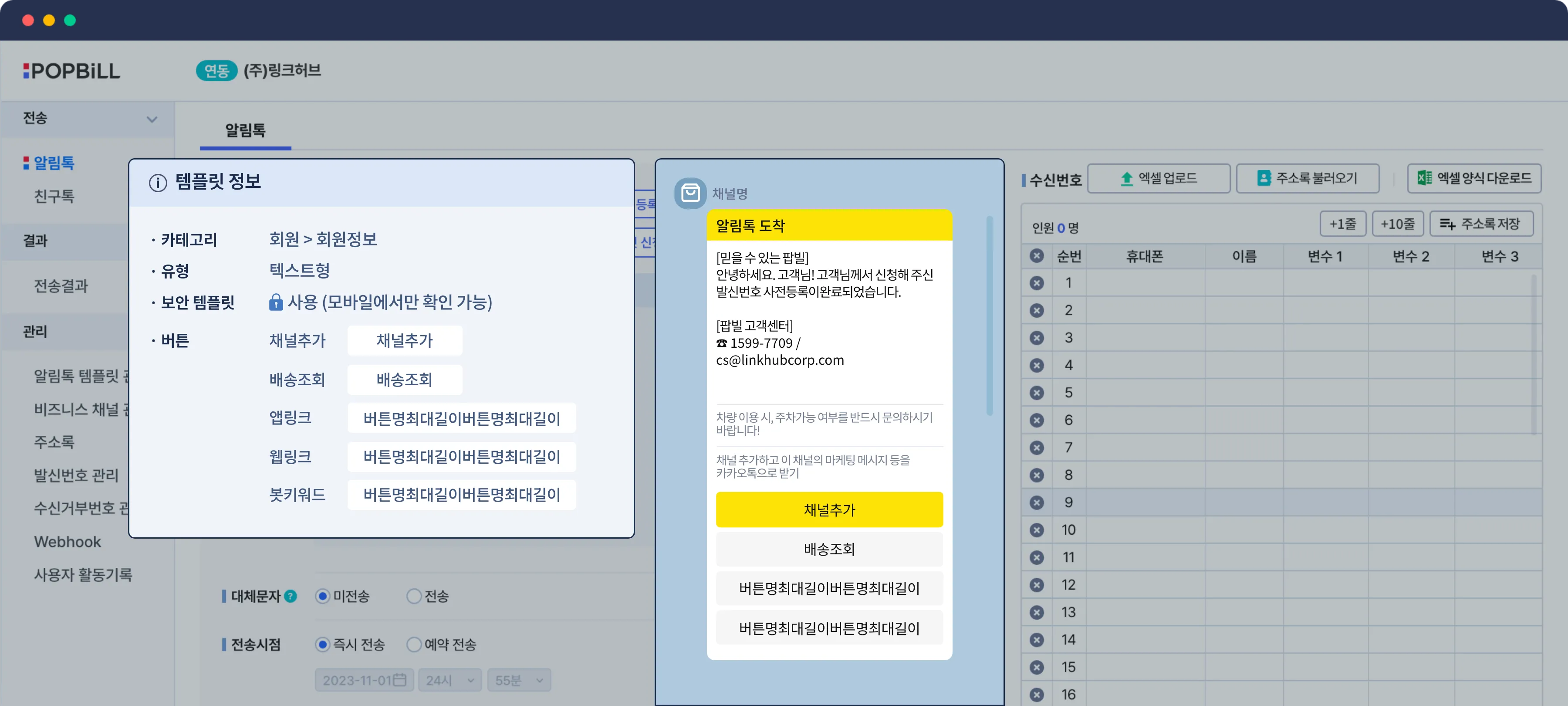1568x706 pixels.
Task: Click the 변수 3 column header
Action: coord(1499,256)
